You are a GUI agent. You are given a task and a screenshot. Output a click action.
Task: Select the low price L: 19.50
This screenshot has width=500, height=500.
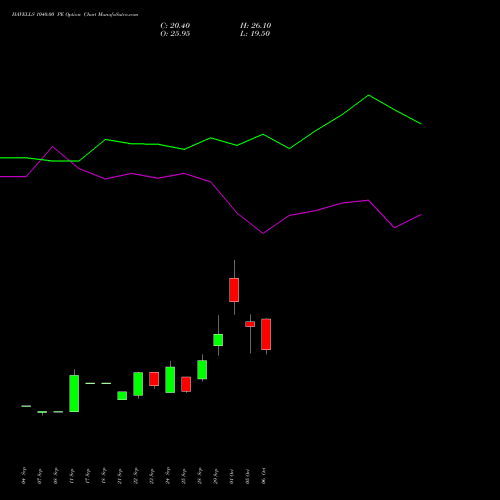click(255, 34)
